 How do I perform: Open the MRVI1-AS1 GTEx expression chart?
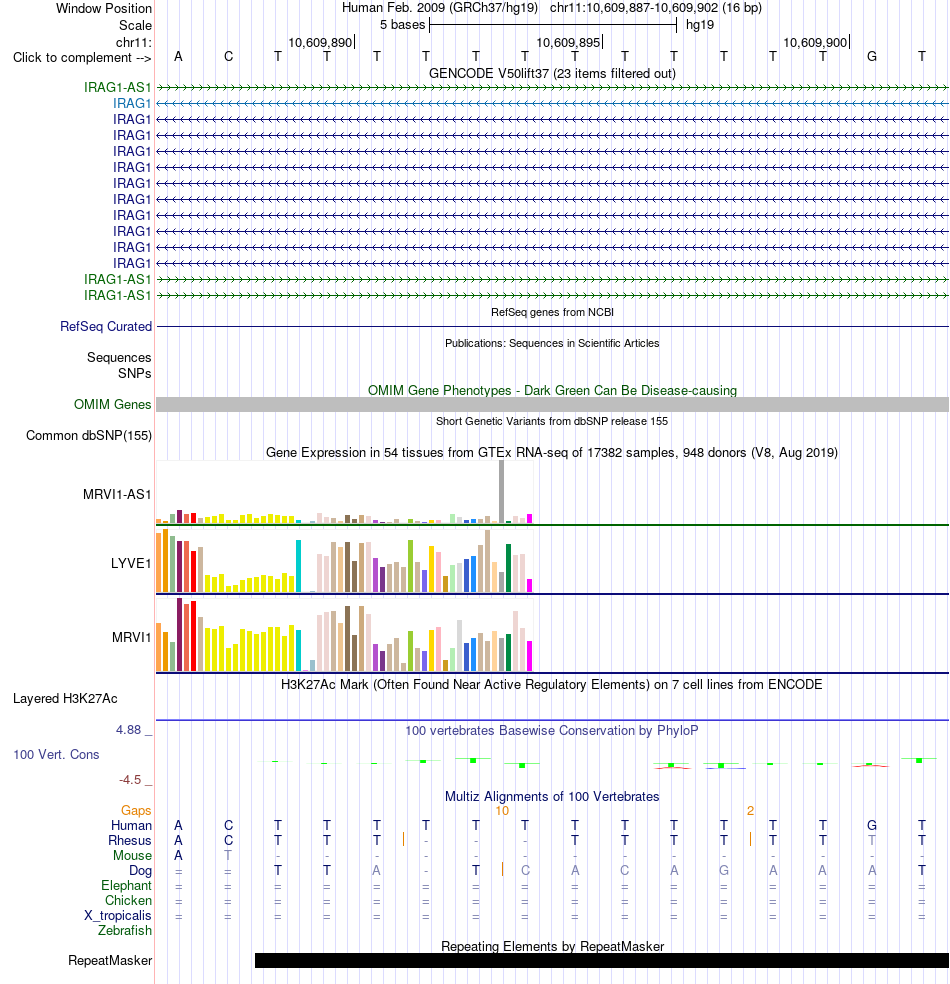click(344, 492)
